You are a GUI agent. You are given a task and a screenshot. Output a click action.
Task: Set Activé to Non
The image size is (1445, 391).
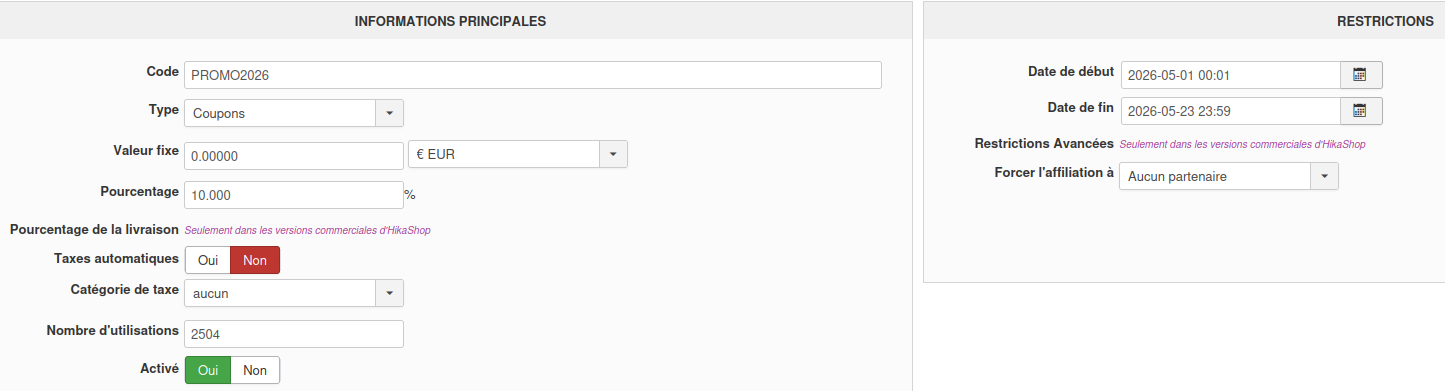(x=255, y=370)
